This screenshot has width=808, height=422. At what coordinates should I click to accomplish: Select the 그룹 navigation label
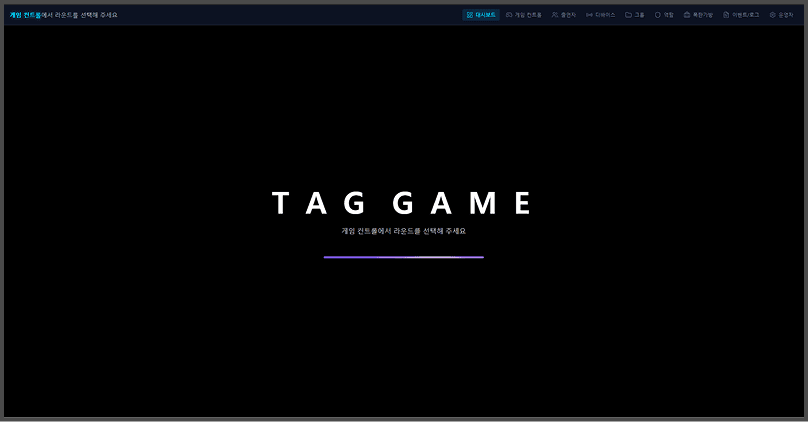pyautogui.click(x=639, y=15)
